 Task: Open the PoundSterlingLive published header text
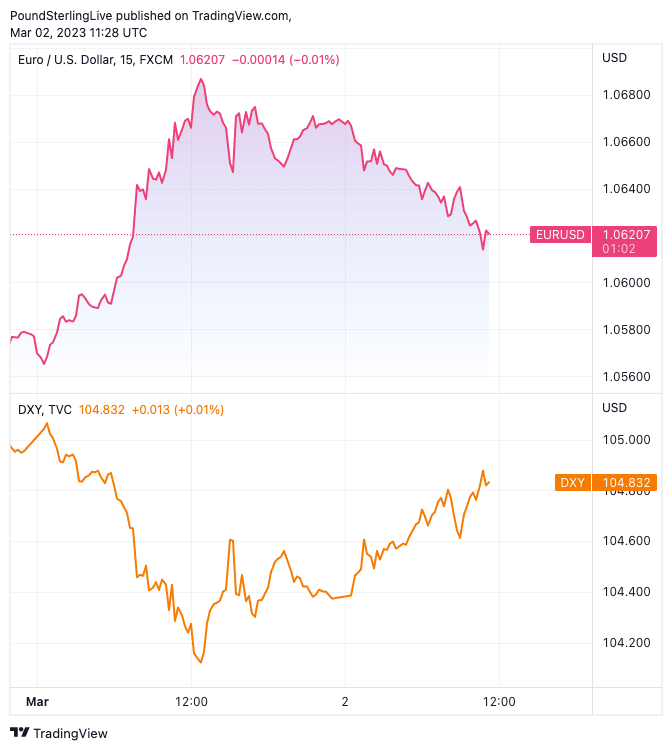(x=150, y=15)
